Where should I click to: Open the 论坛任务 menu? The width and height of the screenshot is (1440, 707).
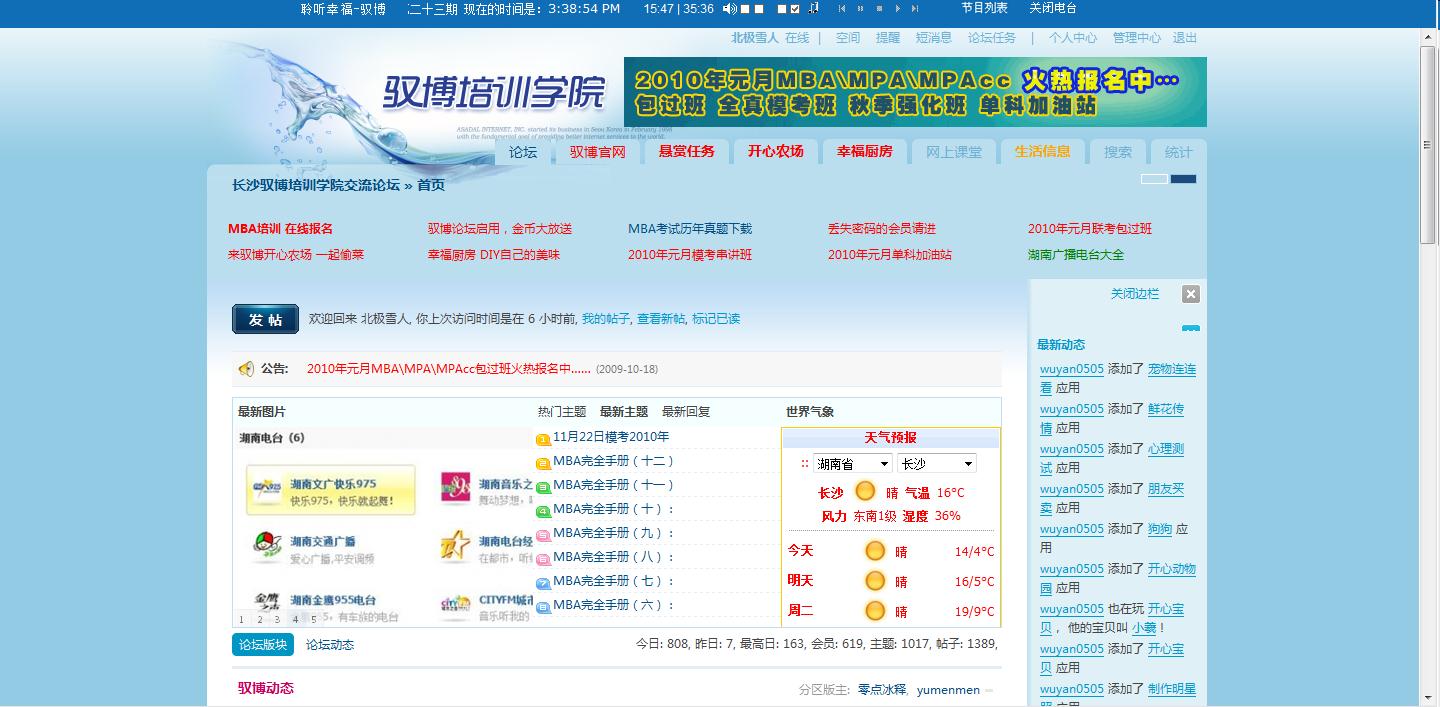pos(992,38)
